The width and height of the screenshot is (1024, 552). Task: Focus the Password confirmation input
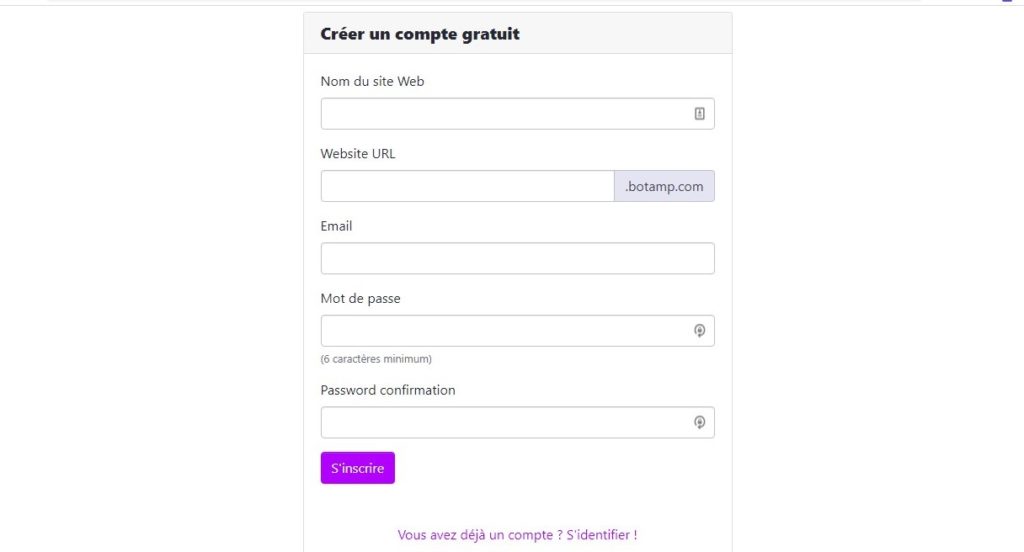coord(517,423)
